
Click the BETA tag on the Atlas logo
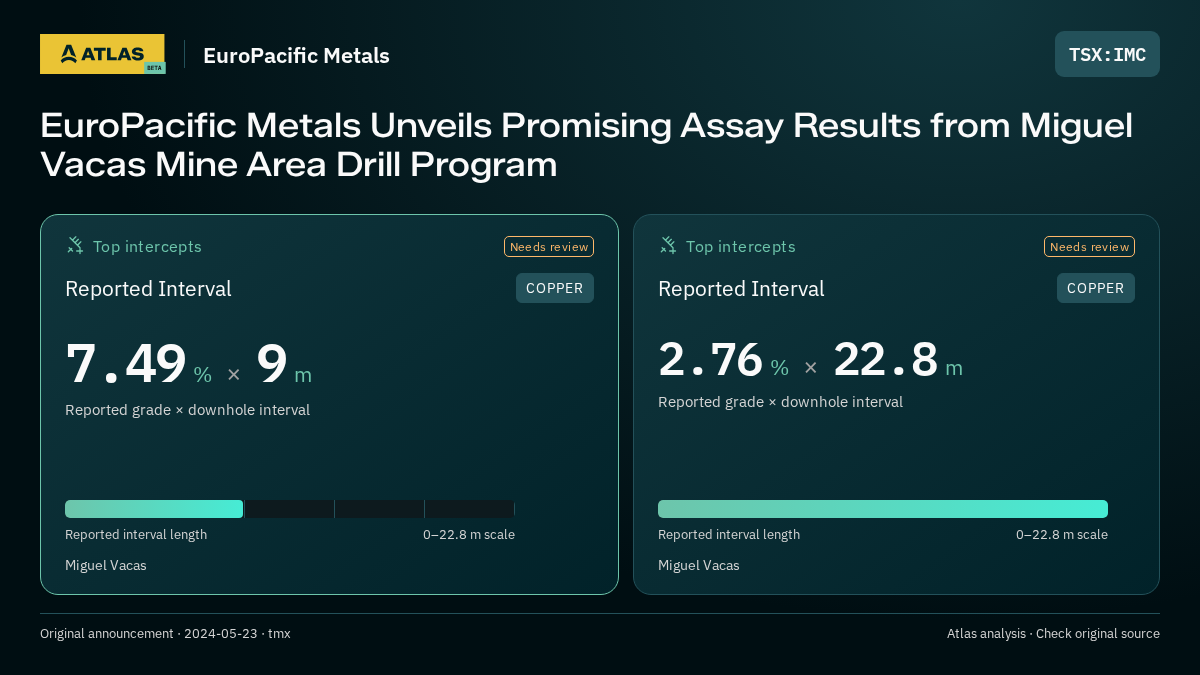[154, 68]
